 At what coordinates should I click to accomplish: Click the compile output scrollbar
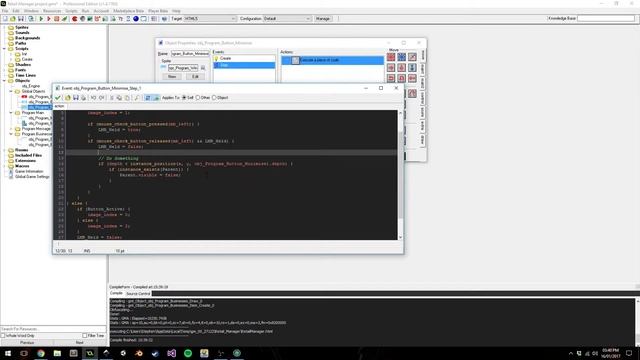[637, 322]
